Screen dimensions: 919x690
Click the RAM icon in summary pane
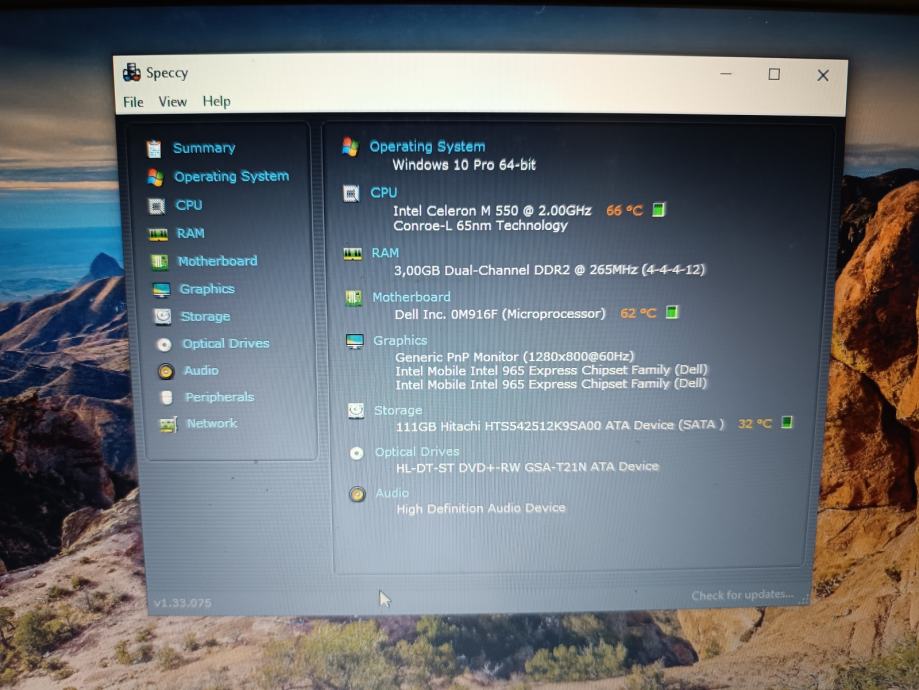tap(353, 254)
